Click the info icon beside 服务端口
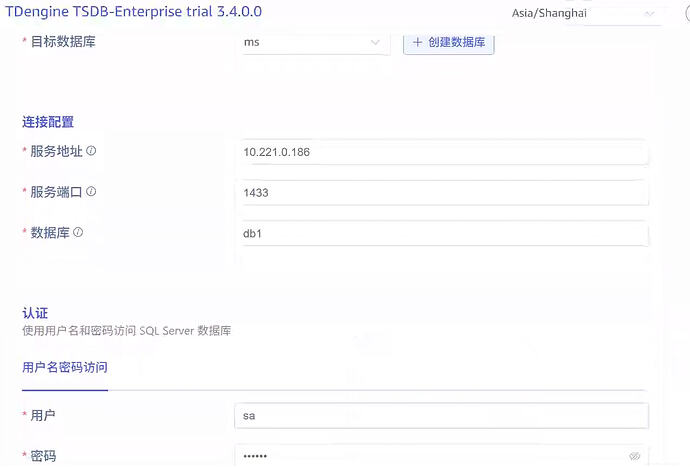The width and height of the screenshot is (690, 467). click(x=91, y=192)
